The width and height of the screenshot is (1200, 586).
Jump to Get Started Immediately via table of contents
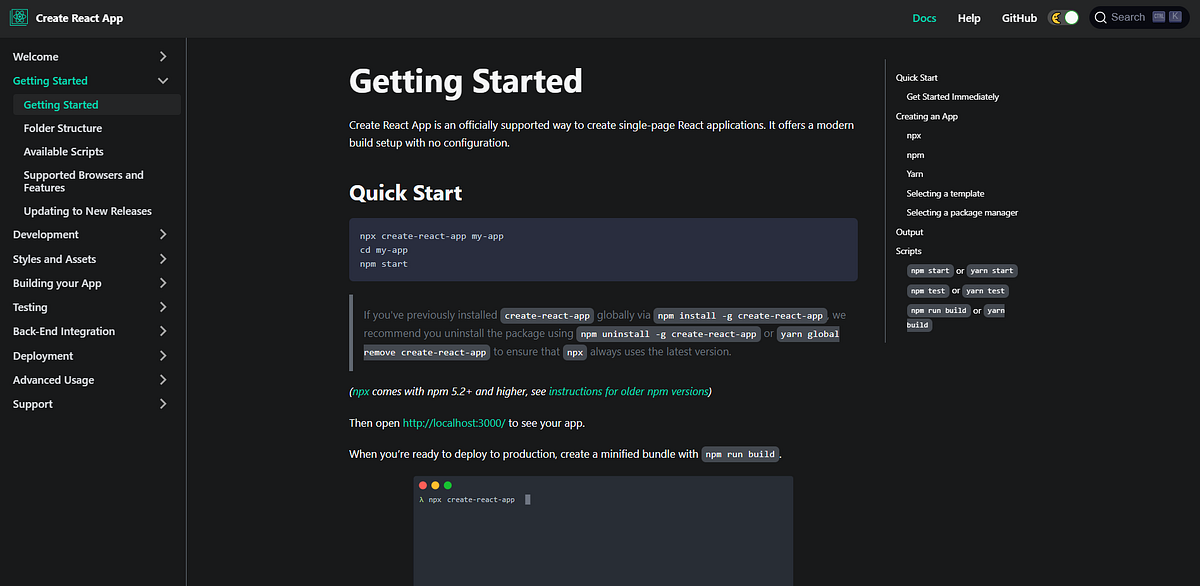point(952,96)
